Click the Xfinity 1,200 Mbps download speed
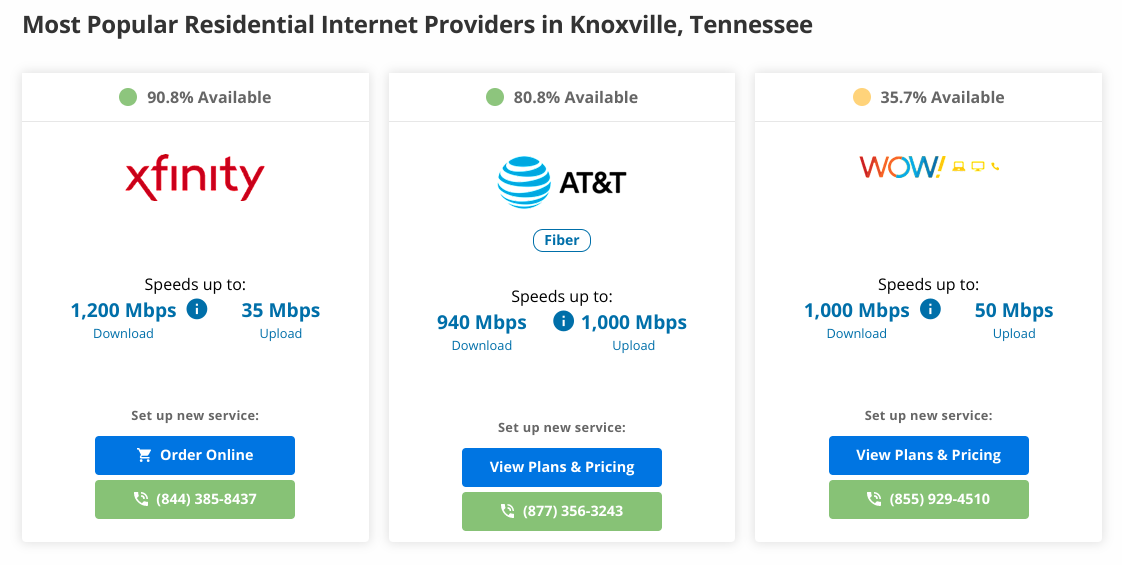The width and height of the screenshot is (1122, 565). [x=123, y=310]
